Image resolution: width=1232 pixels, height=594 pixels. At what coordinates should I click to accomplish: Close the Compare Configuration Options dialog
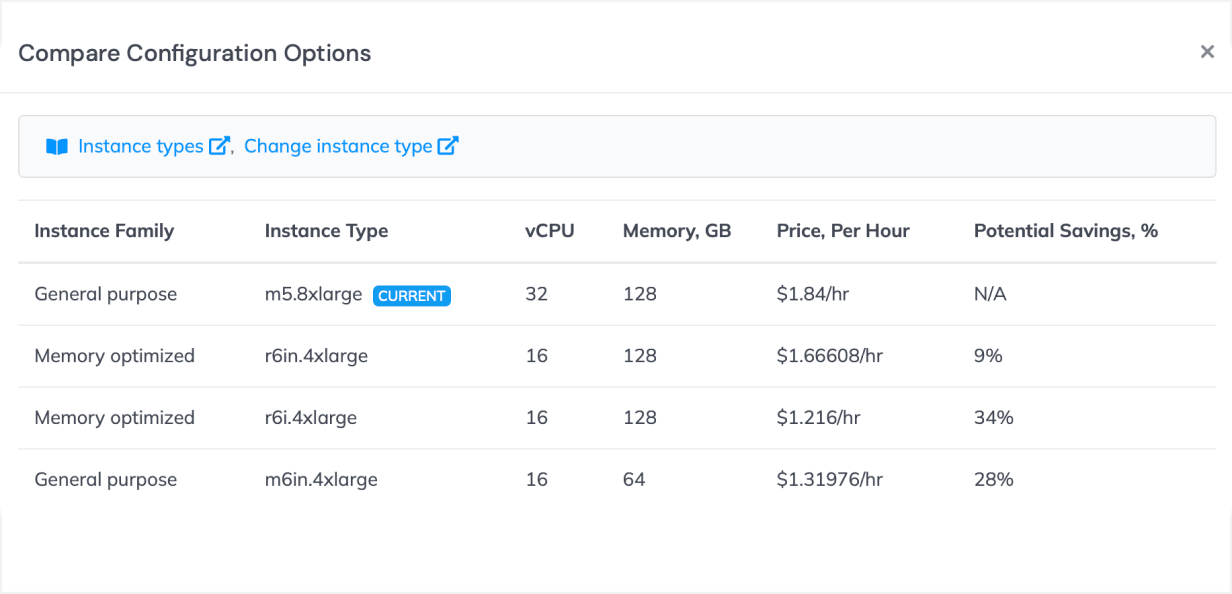tap(1207, 52)
